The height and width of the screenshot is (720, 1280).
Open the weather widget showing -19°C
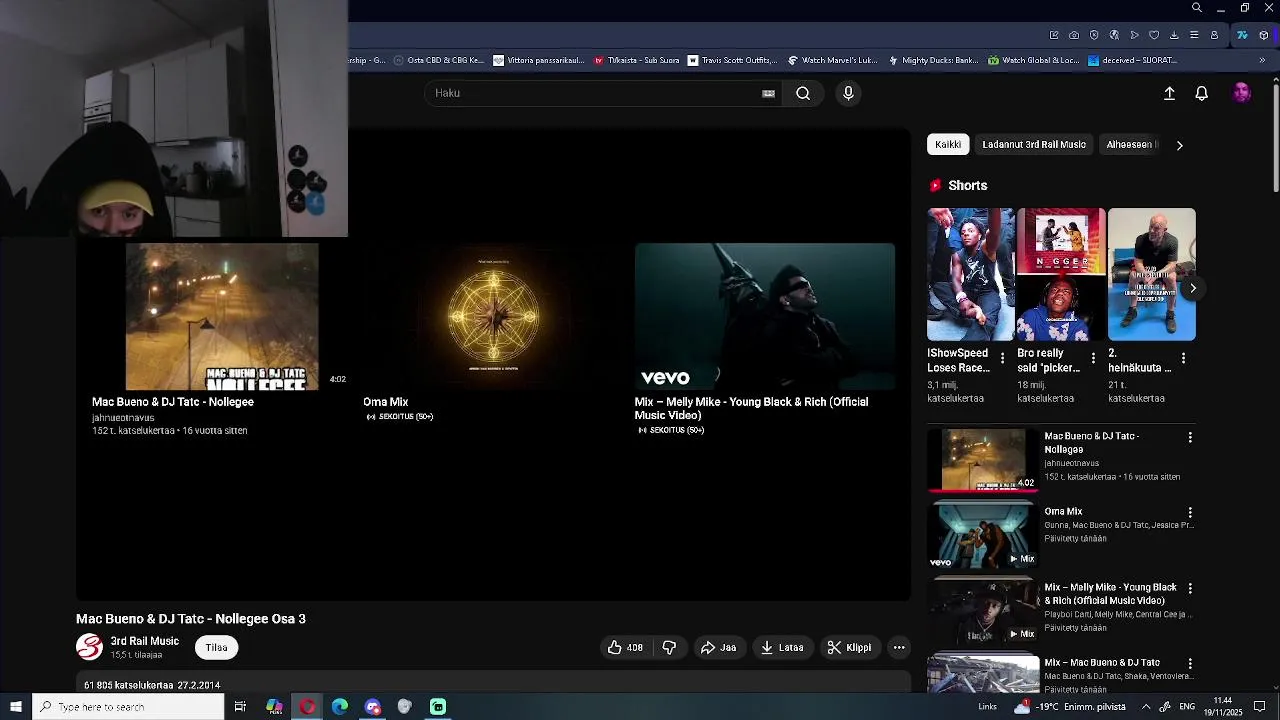pyautogui.click(x=1068, y=707)
